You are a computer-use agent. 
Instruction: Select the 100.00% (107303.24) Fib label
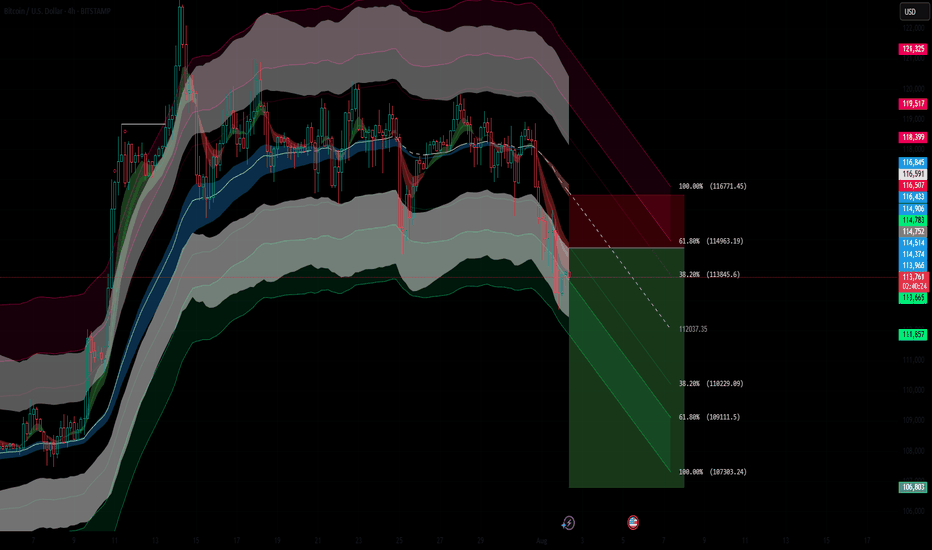pyautogui.click(x=713, y=472)
